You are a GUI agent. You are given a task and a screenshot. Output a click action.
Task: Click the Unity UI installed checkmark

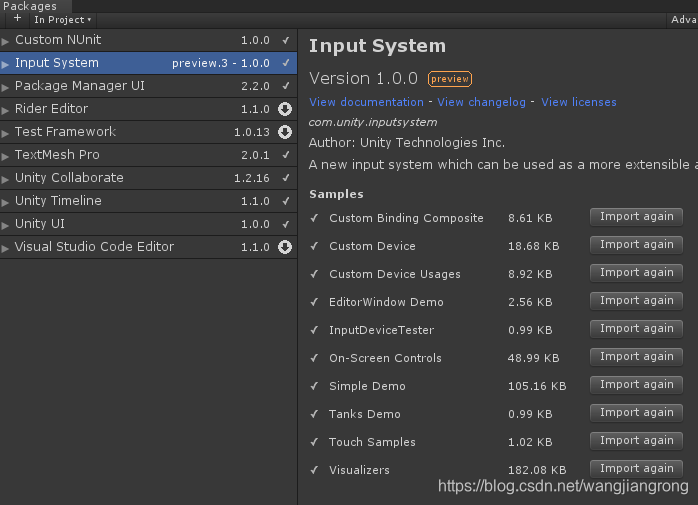click(x=286, y=224)
